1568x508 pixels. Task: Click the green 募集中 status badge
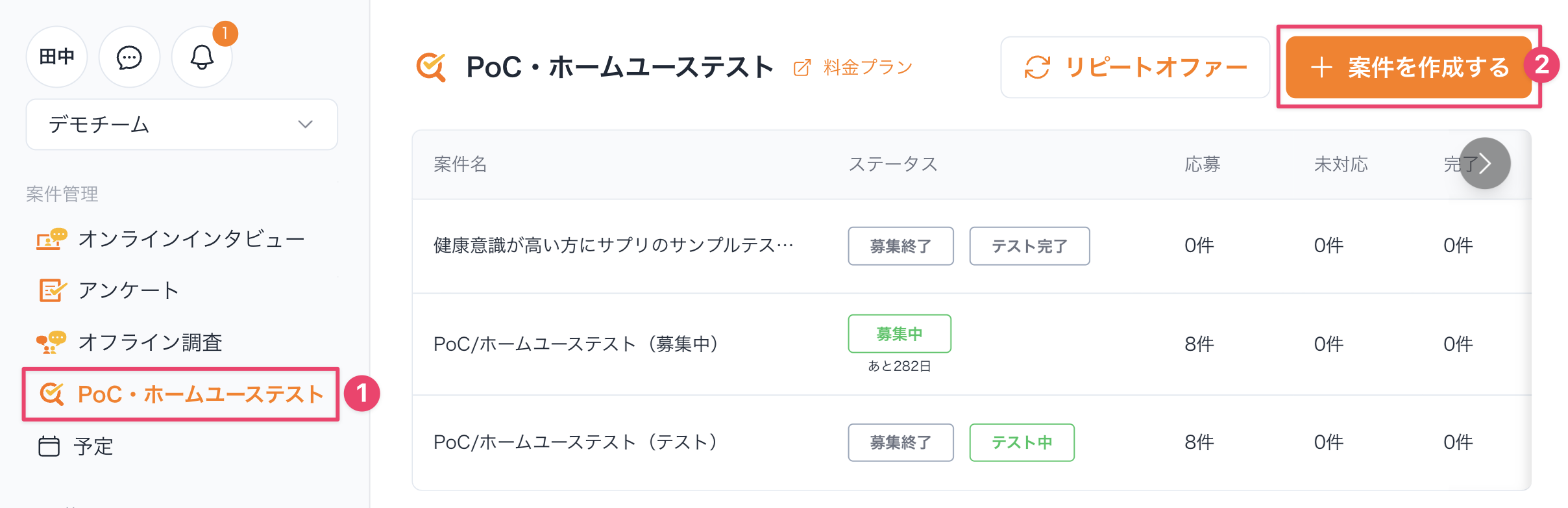tap(900, 334)
